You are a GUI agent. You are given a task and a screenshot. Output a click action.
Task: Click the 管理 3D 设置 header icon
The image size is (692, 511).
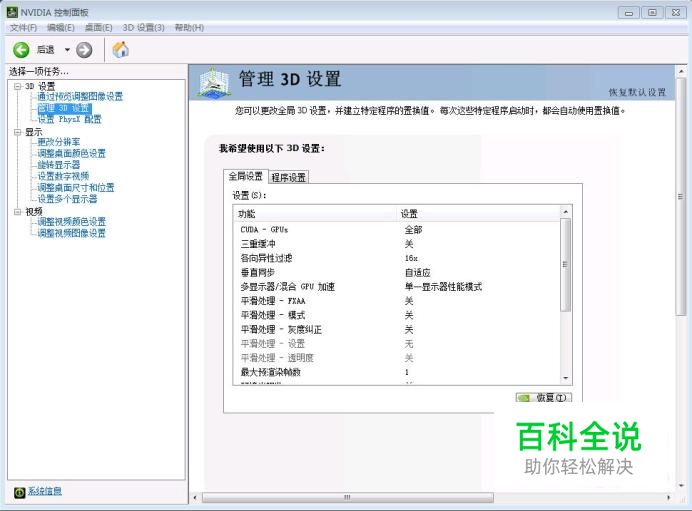214,83
